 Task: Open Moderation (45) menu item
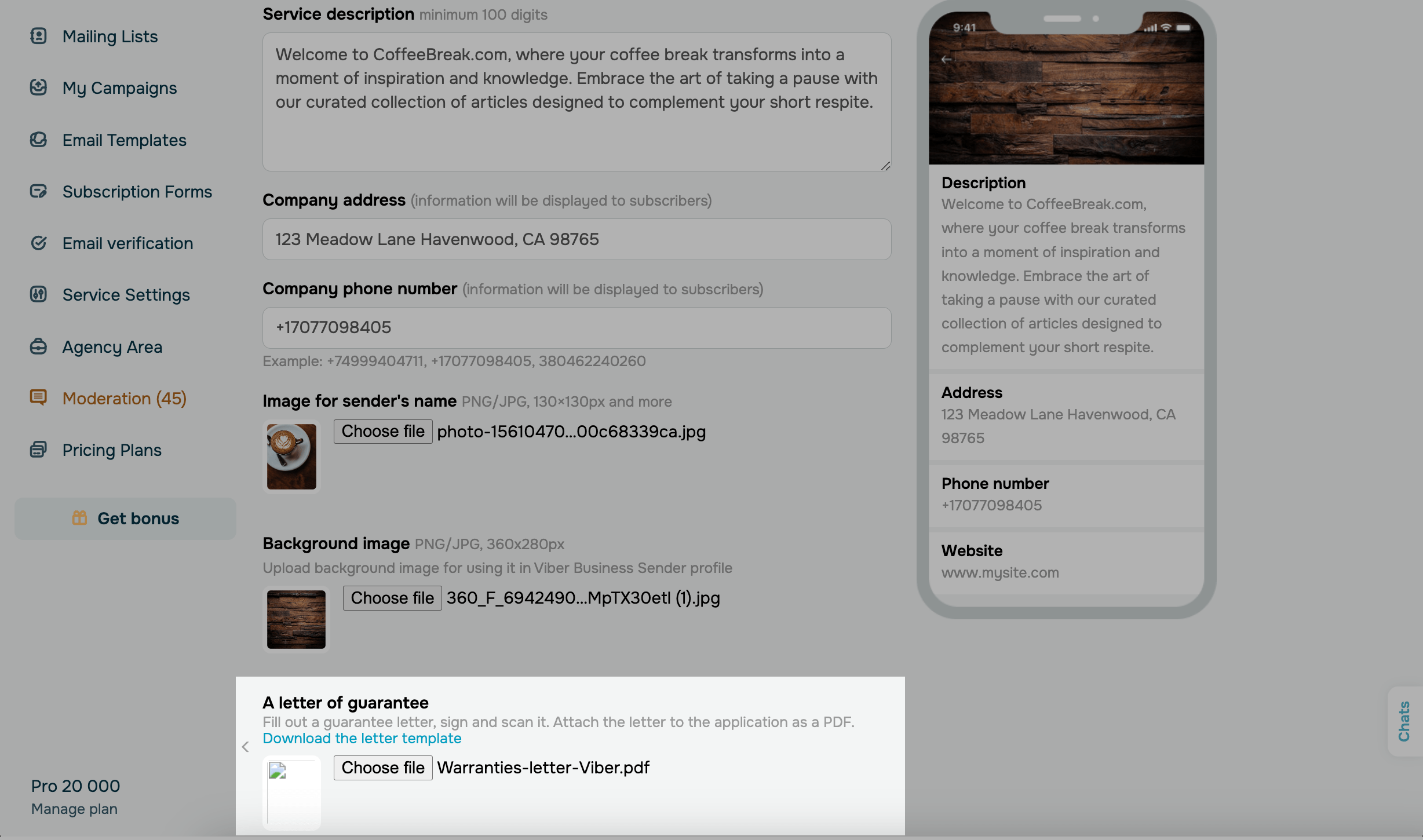124,399
